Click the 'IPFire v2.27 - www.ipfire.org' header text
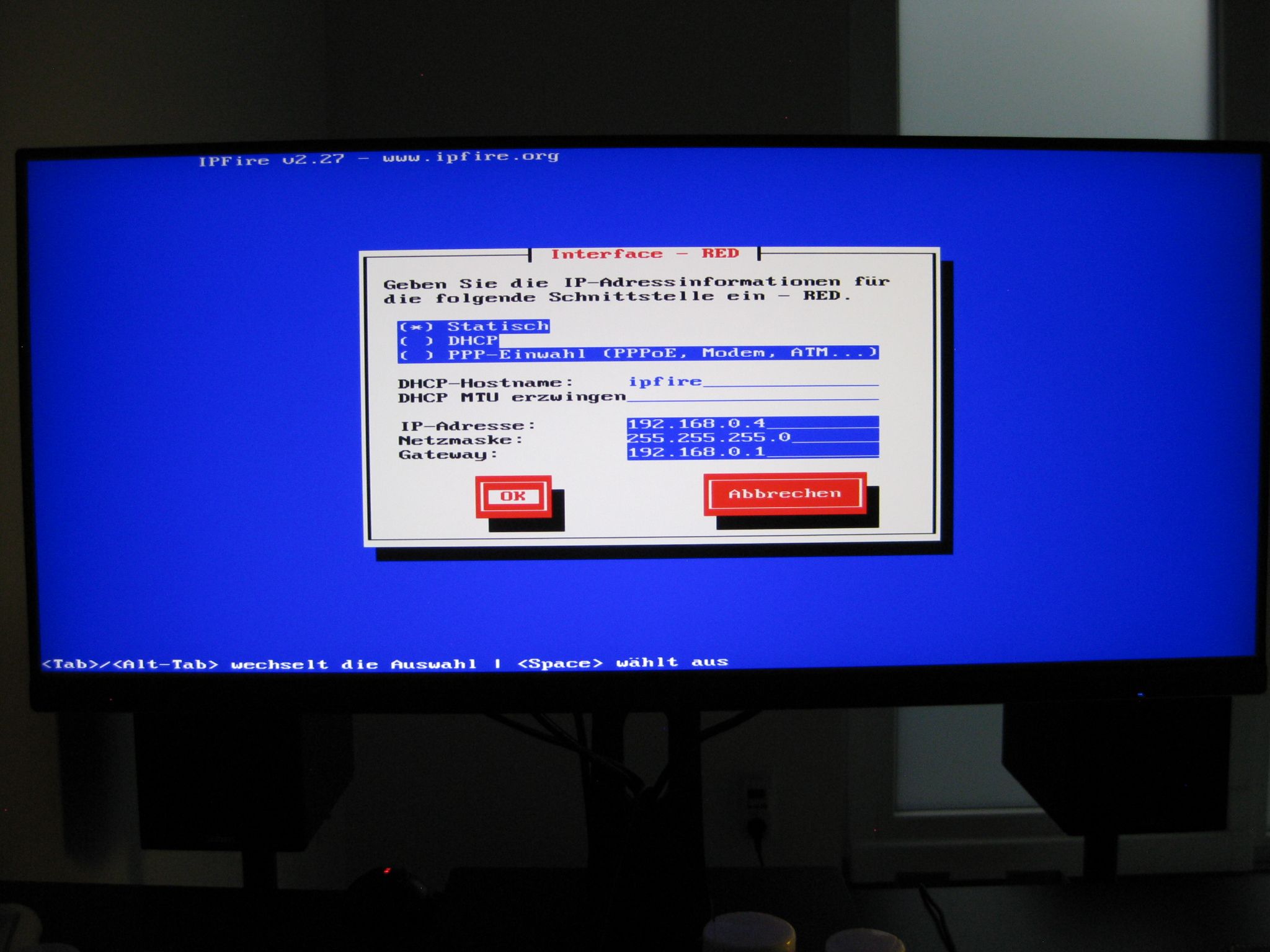This screenshot has height=952, width=1270. tap(379, 158)
